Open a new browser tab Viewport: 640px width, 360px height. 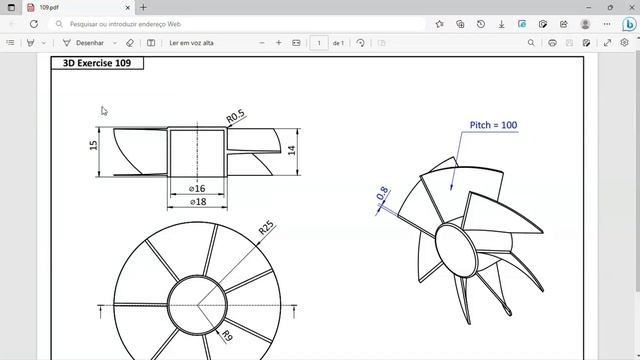pos(143,7)
